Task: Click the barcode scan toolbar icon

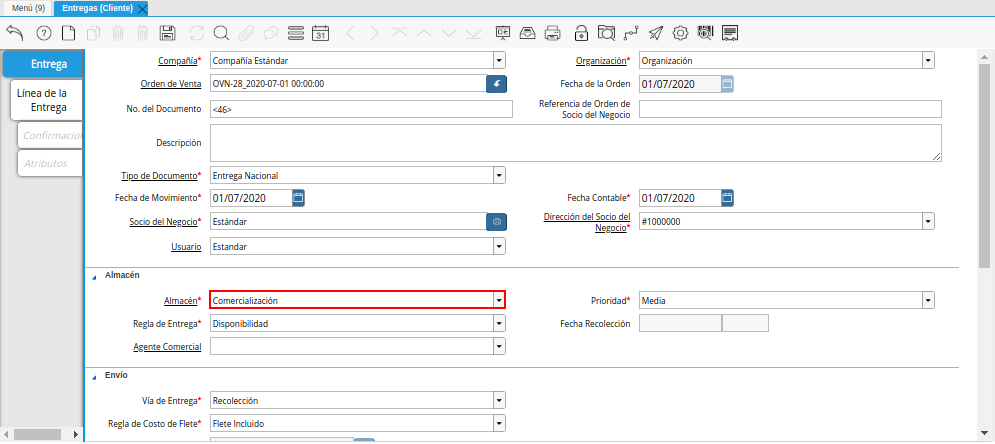Action: [705, 33]
